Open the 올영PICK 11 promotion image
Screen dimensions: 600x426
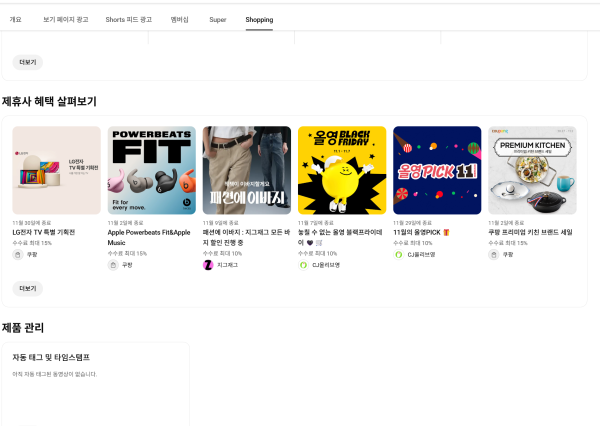(437, 170)
